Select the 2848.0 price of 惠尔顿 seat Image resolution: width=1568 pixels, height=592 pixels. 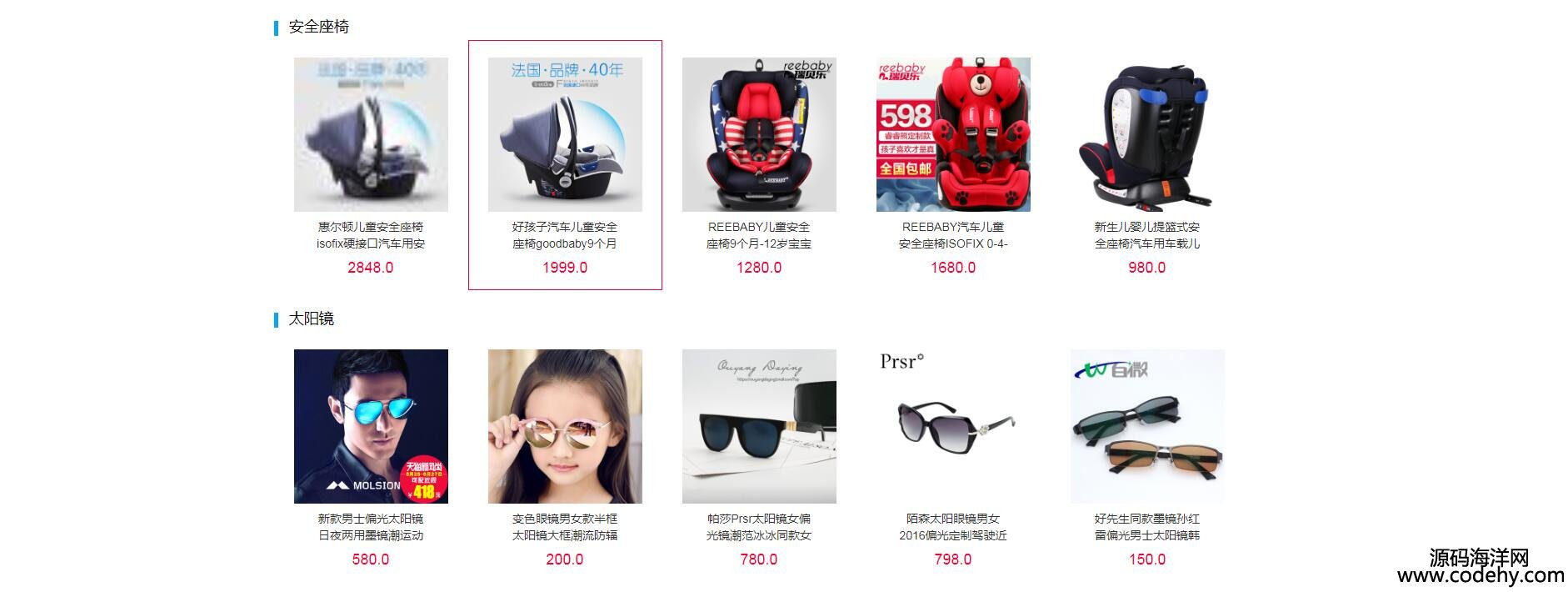[371, 268]
